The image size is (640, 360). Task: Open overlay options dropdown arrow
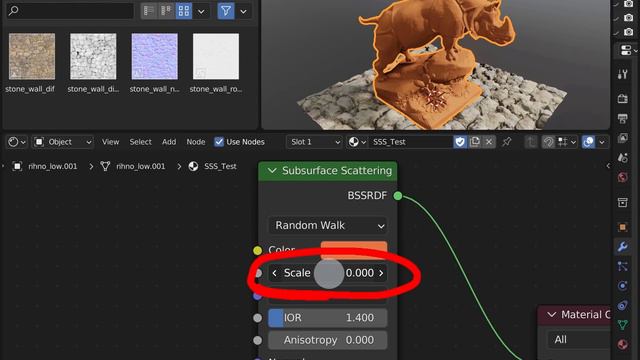click(x=602, y=142)
